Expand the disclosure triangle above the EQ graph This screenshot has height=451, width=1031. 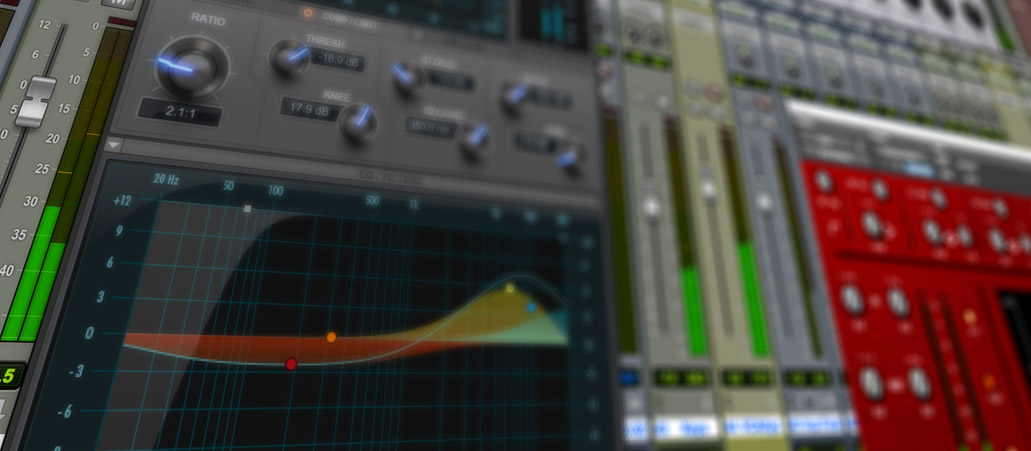[x=114, y=145]
